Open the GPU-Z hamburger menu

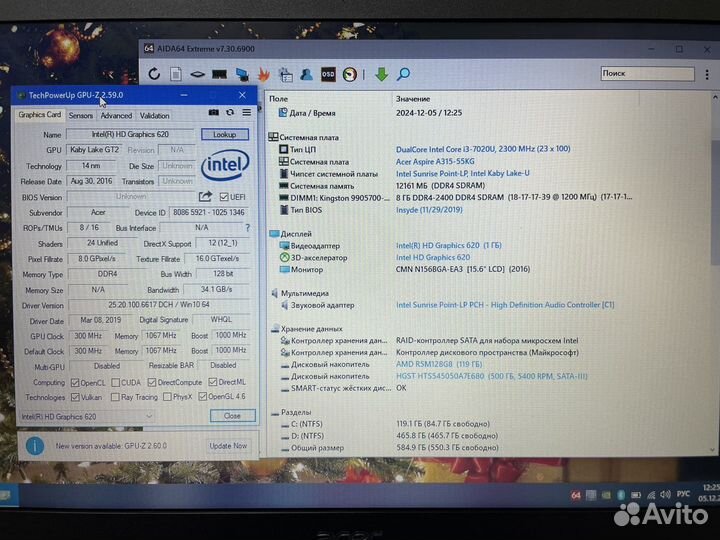click(247, 112)
